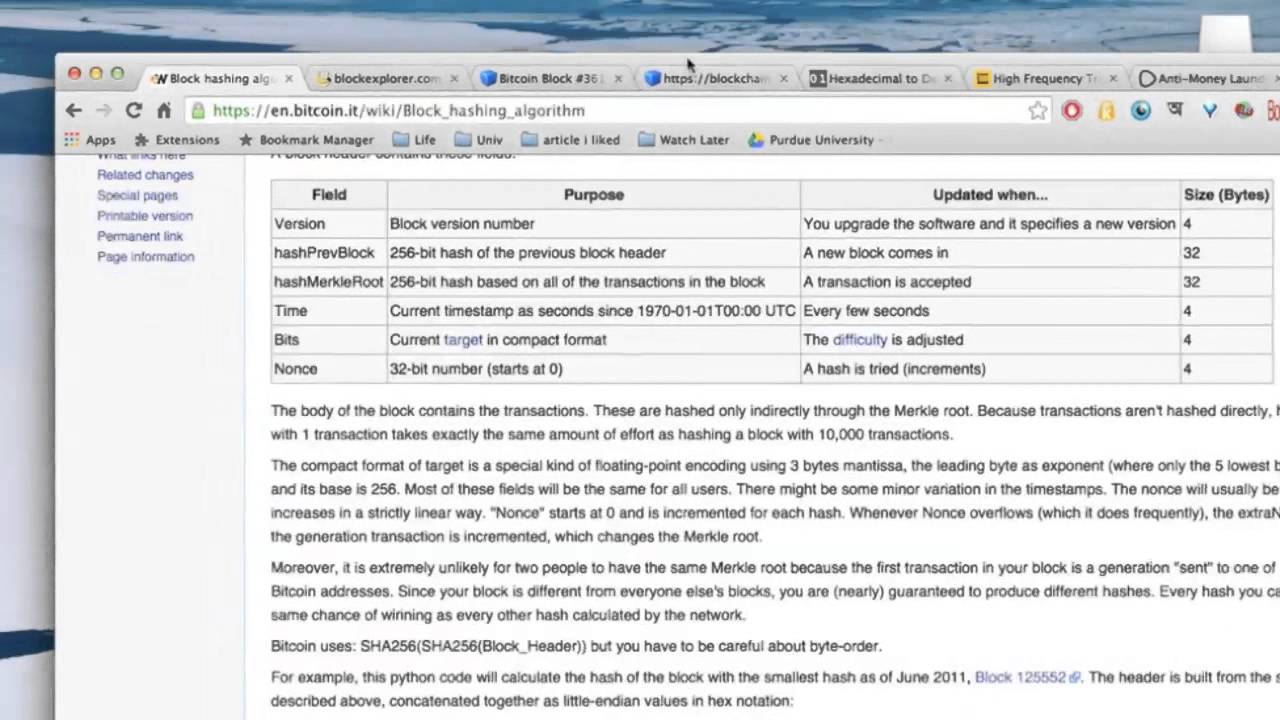Open the Special pages sidebar link
Screen dimensions: 1280x720
coord(137,196)
